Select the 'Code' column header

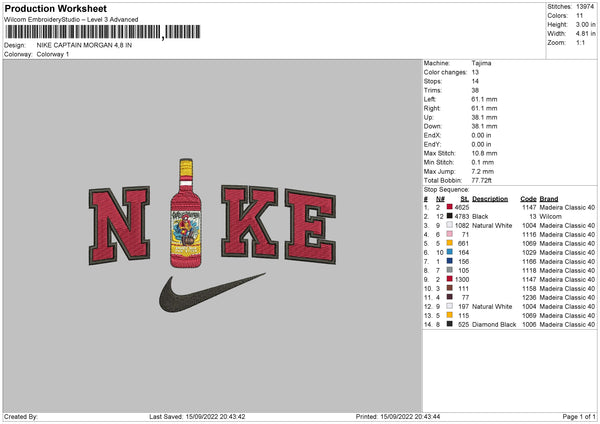pos(528,199)
